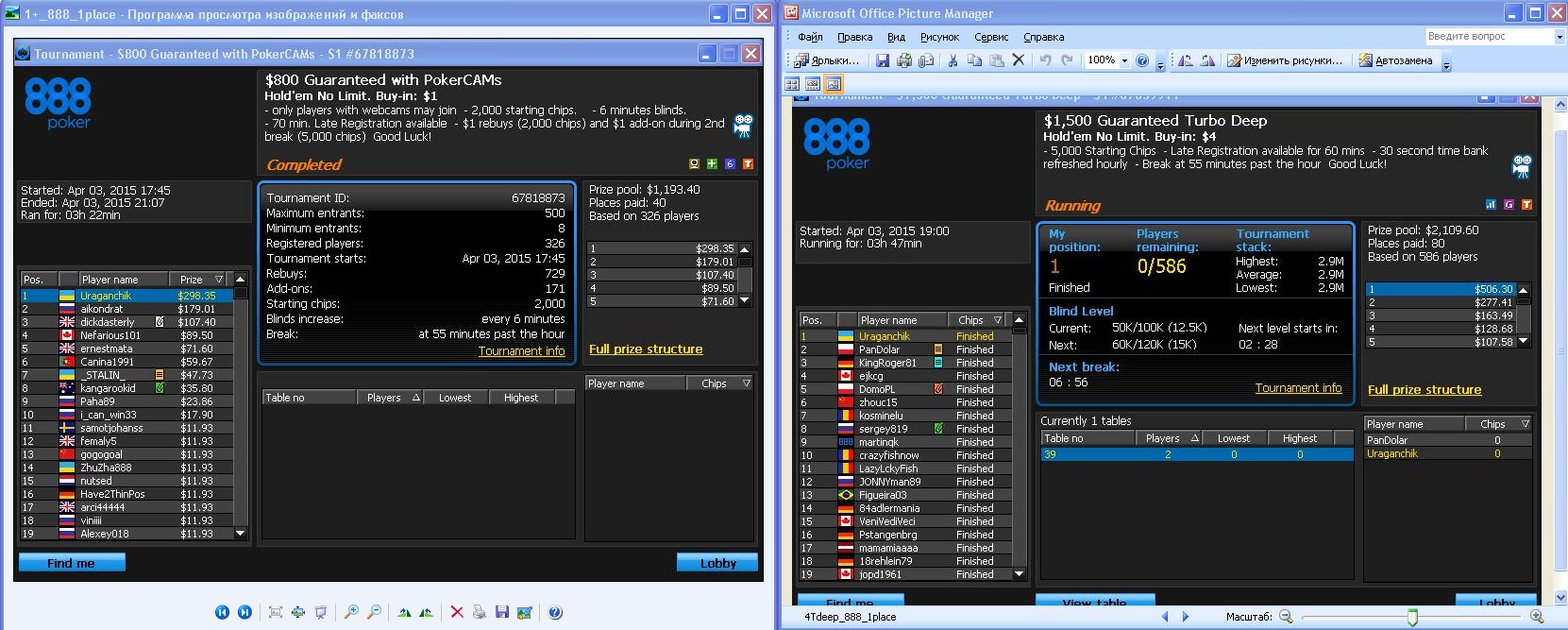Sort right tables list by Players column
Screen dimensions: 1568x630
pos(1170,438)
